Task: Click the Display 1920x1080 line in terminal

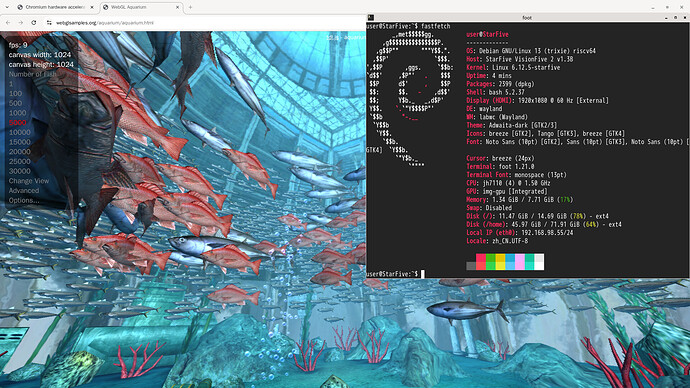Action: tap(538, 100)
